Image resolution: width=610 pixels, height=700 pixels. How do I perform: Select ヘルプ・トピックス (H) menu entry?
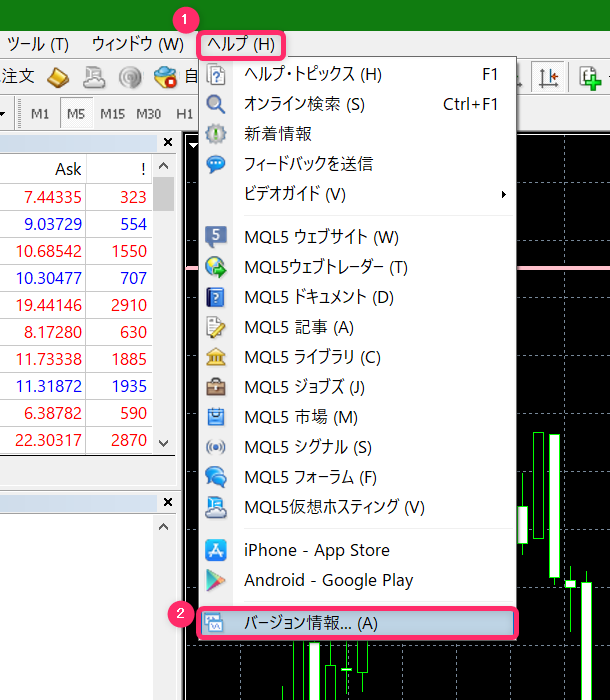(357, 74)
